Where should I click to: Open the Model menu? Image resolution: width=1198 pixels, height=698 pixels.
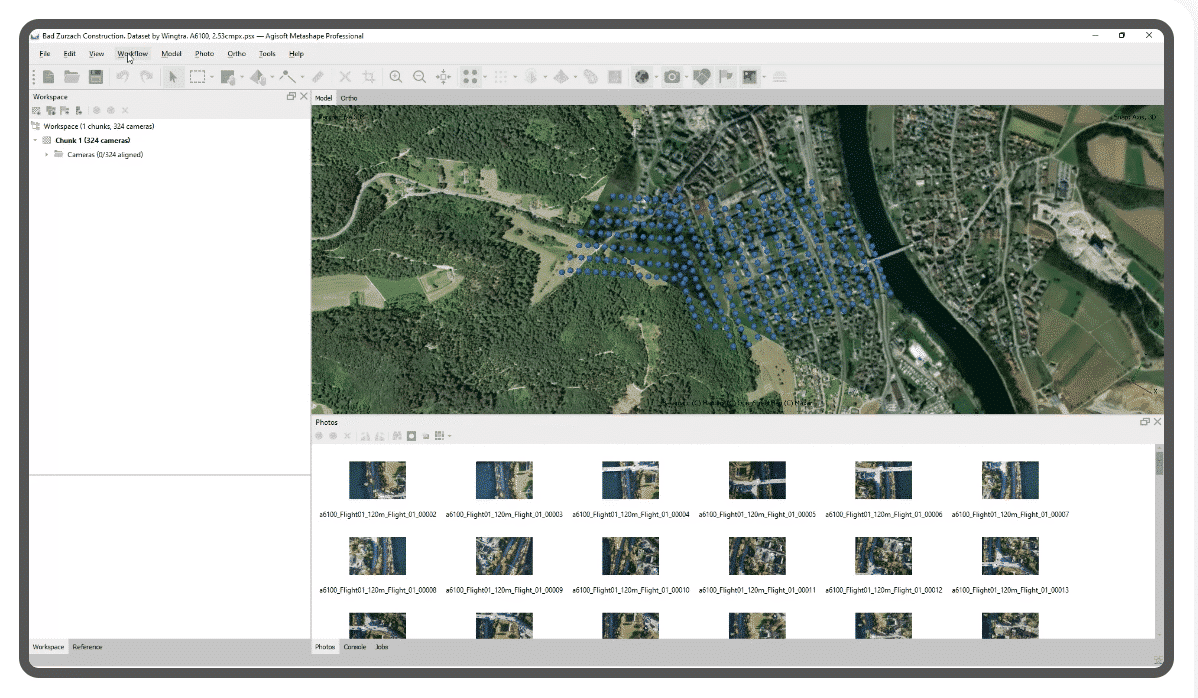point(171,53)
